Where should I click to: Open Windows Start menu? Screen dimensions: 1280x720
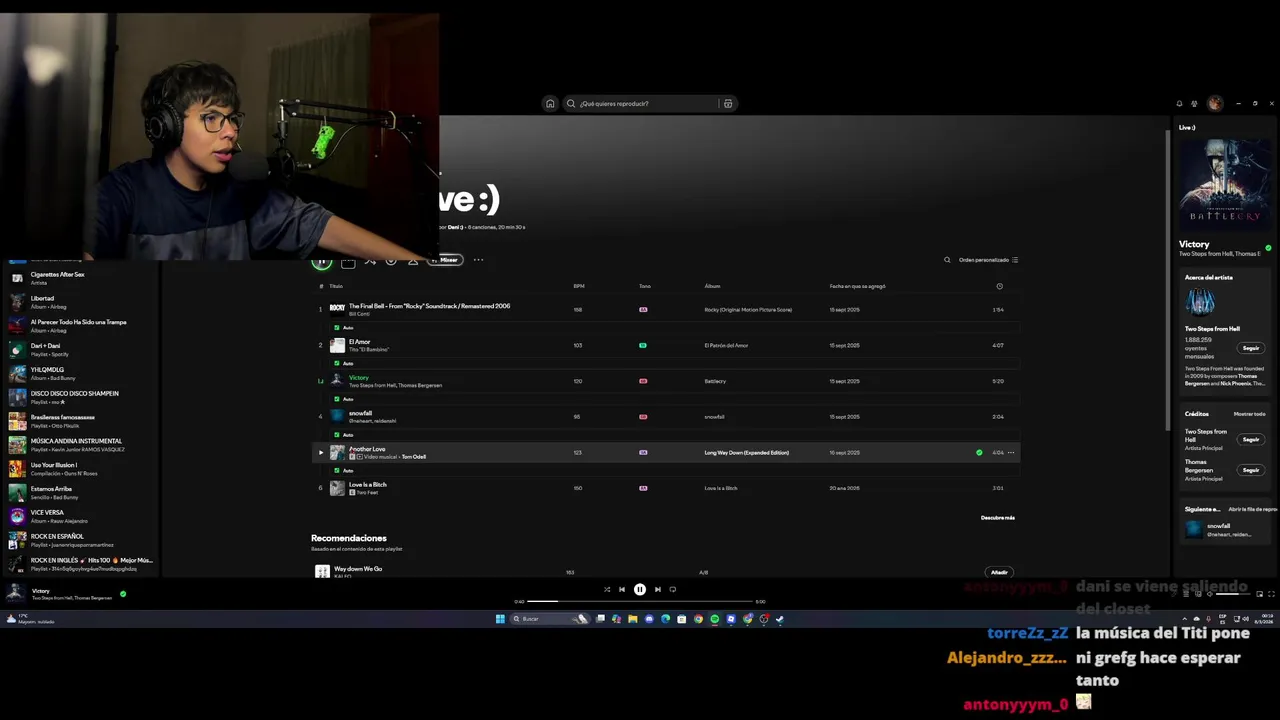[500, 619]
